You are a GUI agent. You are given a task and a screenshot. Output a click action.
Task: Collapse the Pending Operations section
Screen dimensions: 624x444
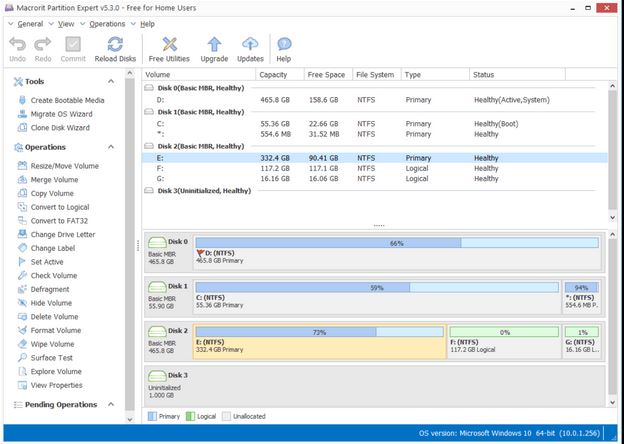pos(111,405)
